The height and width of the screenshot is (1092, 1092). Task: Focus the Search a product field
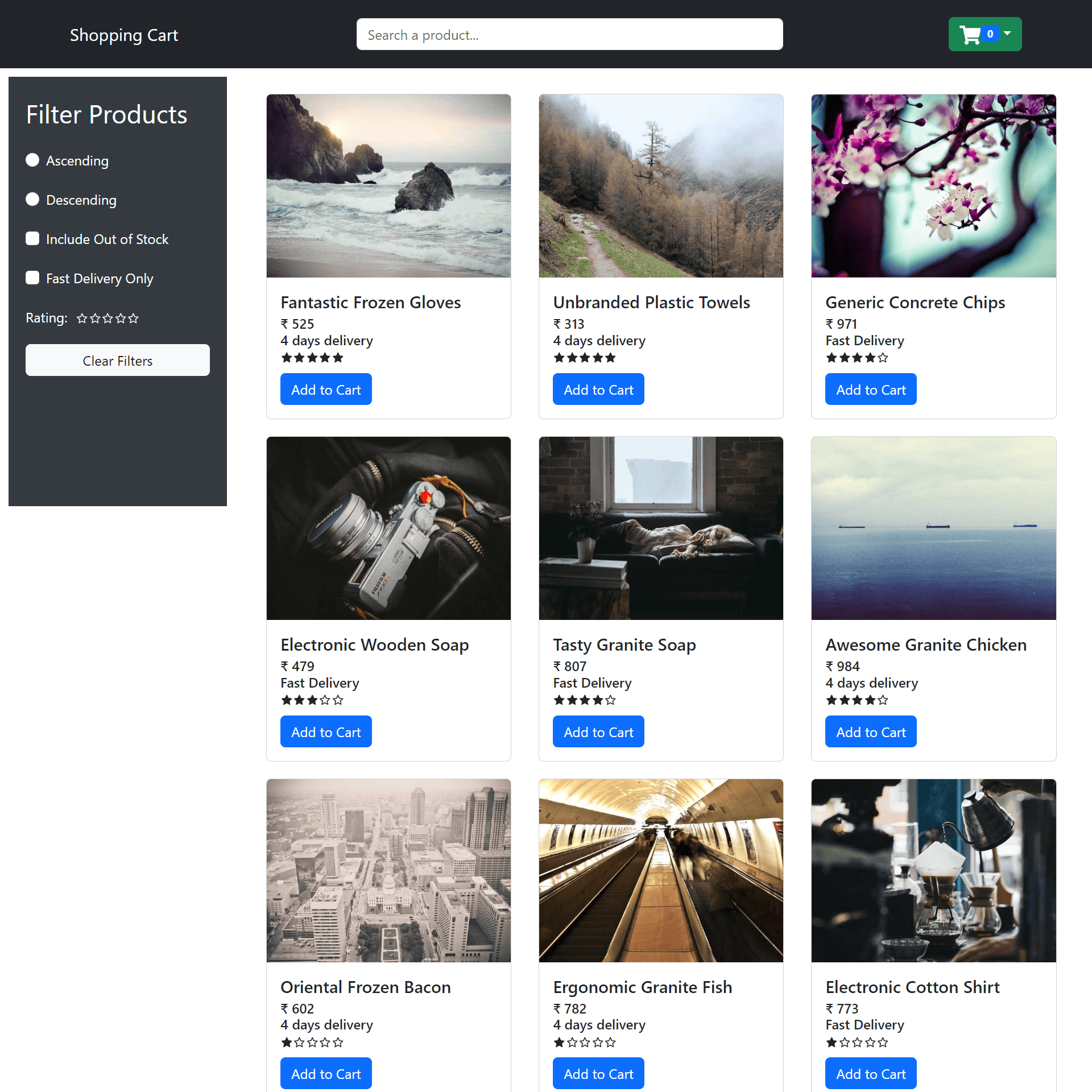click(x=569, y=35)
